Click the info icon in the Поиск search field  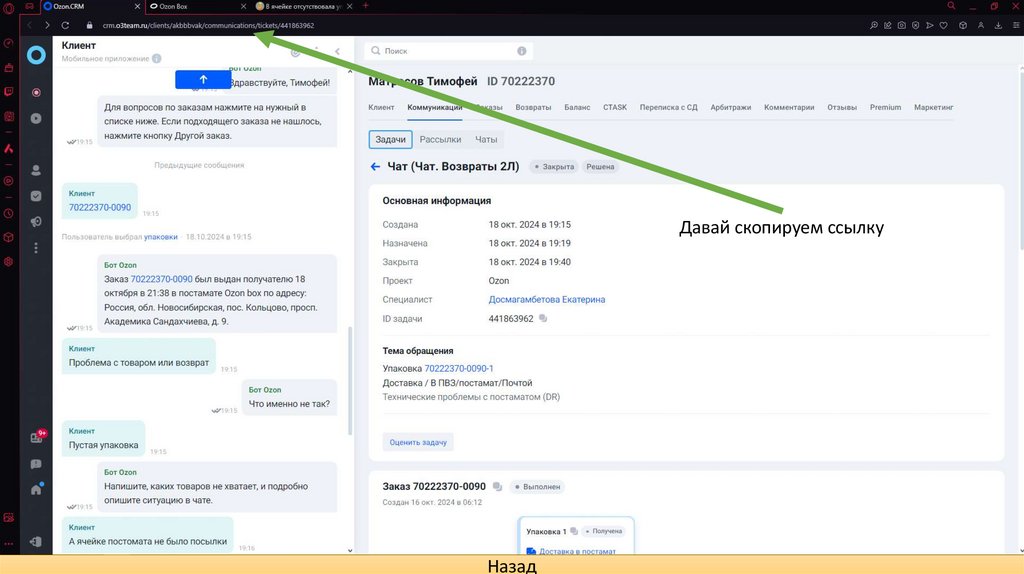point(522,51)
